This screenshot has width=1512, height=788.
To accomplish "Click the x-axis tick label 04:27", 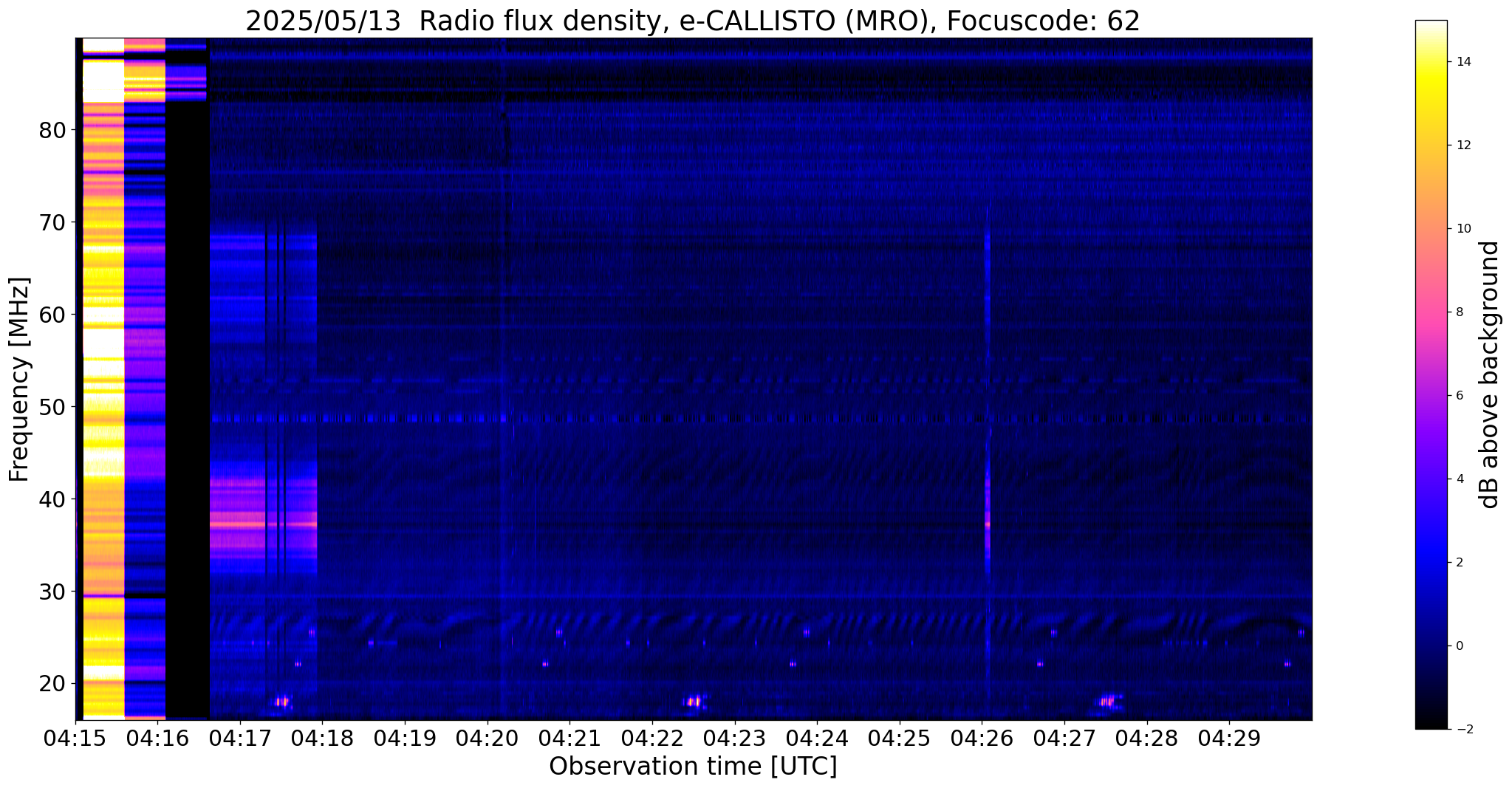I will click(1064, 737).
